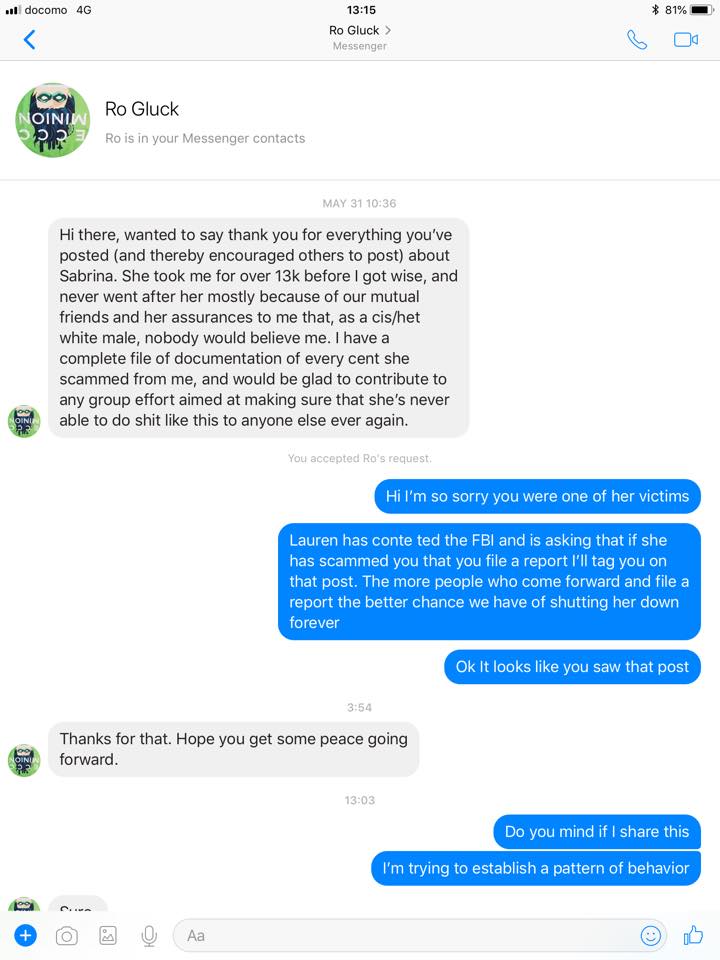The width and height of the screenshot is (720, 960).
Task: Expand conversation details via chevron beside Ro Gluck
Action: 388,29
